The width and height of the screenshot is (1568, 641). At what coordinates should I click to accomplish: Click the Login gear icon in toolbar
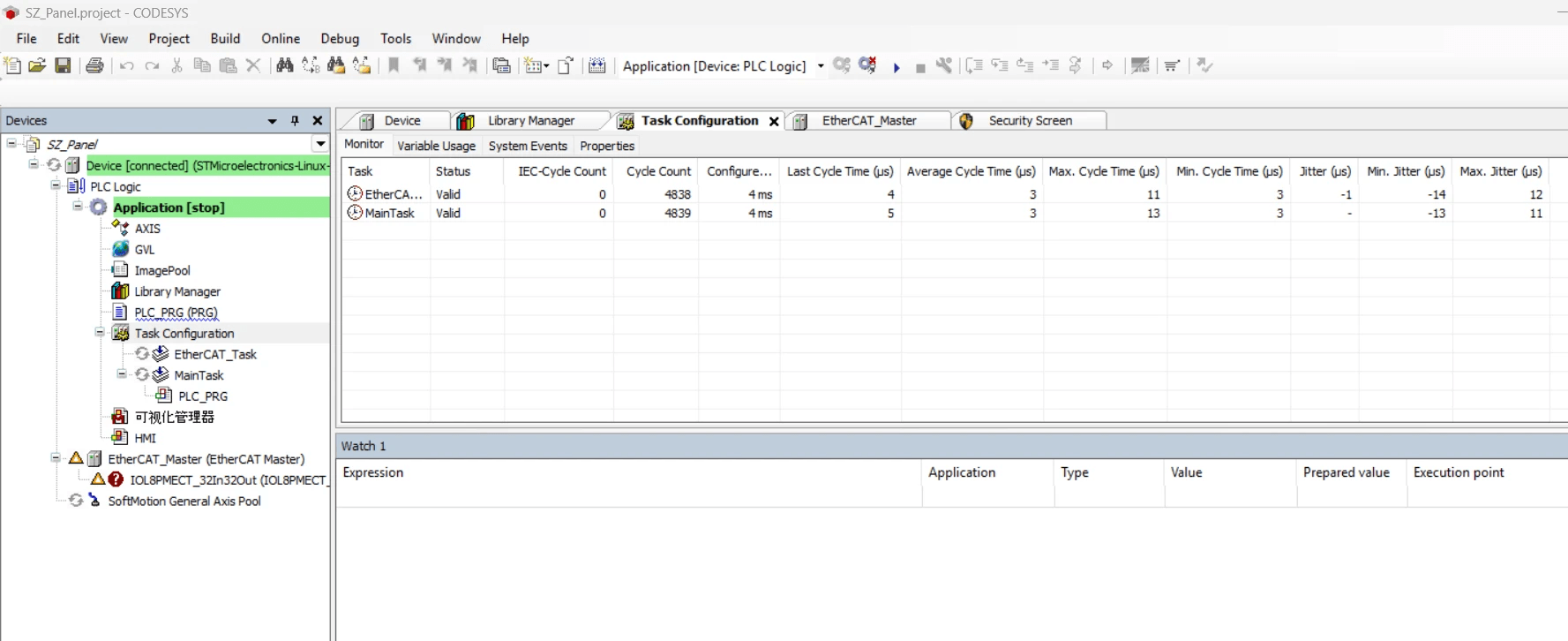[x=842, y=65]
